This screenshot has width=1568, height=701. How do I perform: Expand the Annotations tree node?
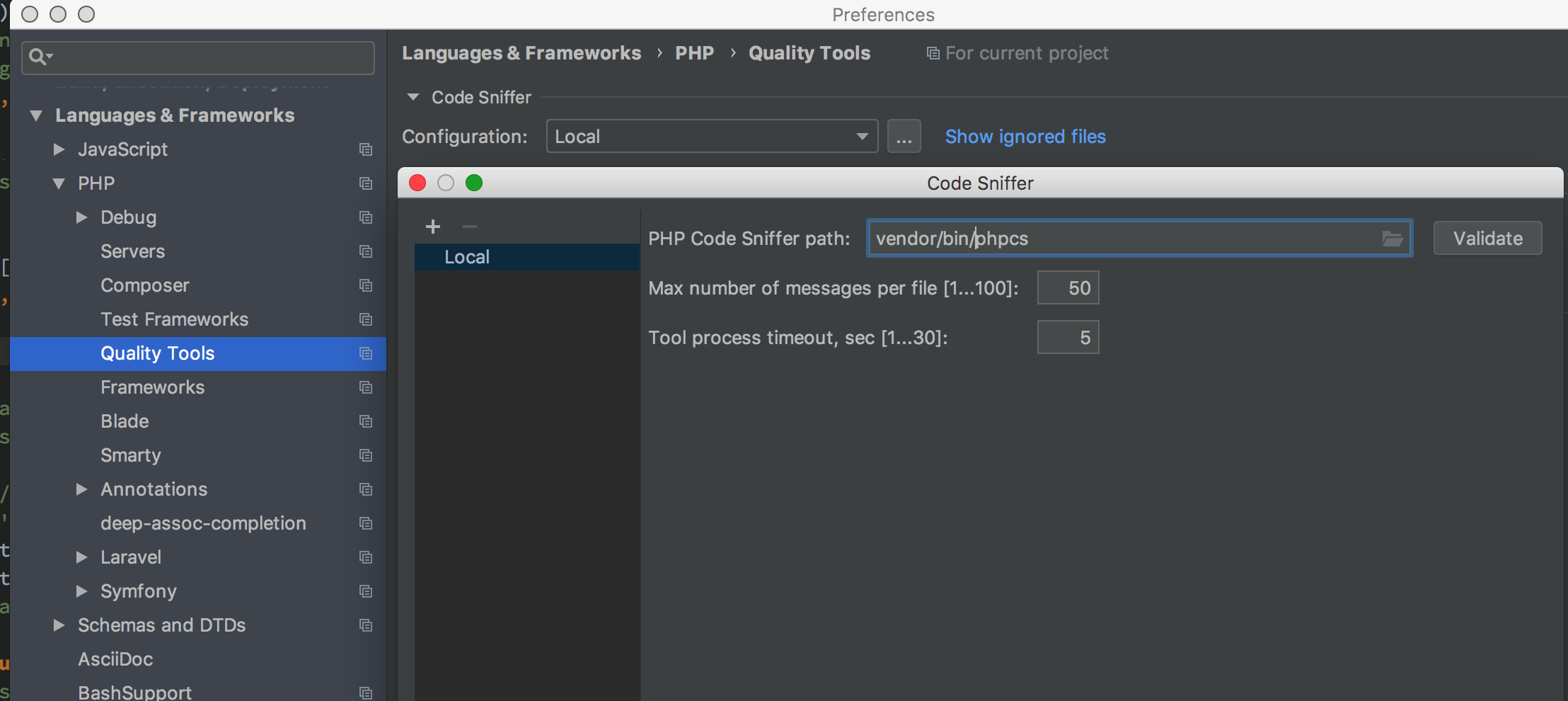tap(82, 489)
